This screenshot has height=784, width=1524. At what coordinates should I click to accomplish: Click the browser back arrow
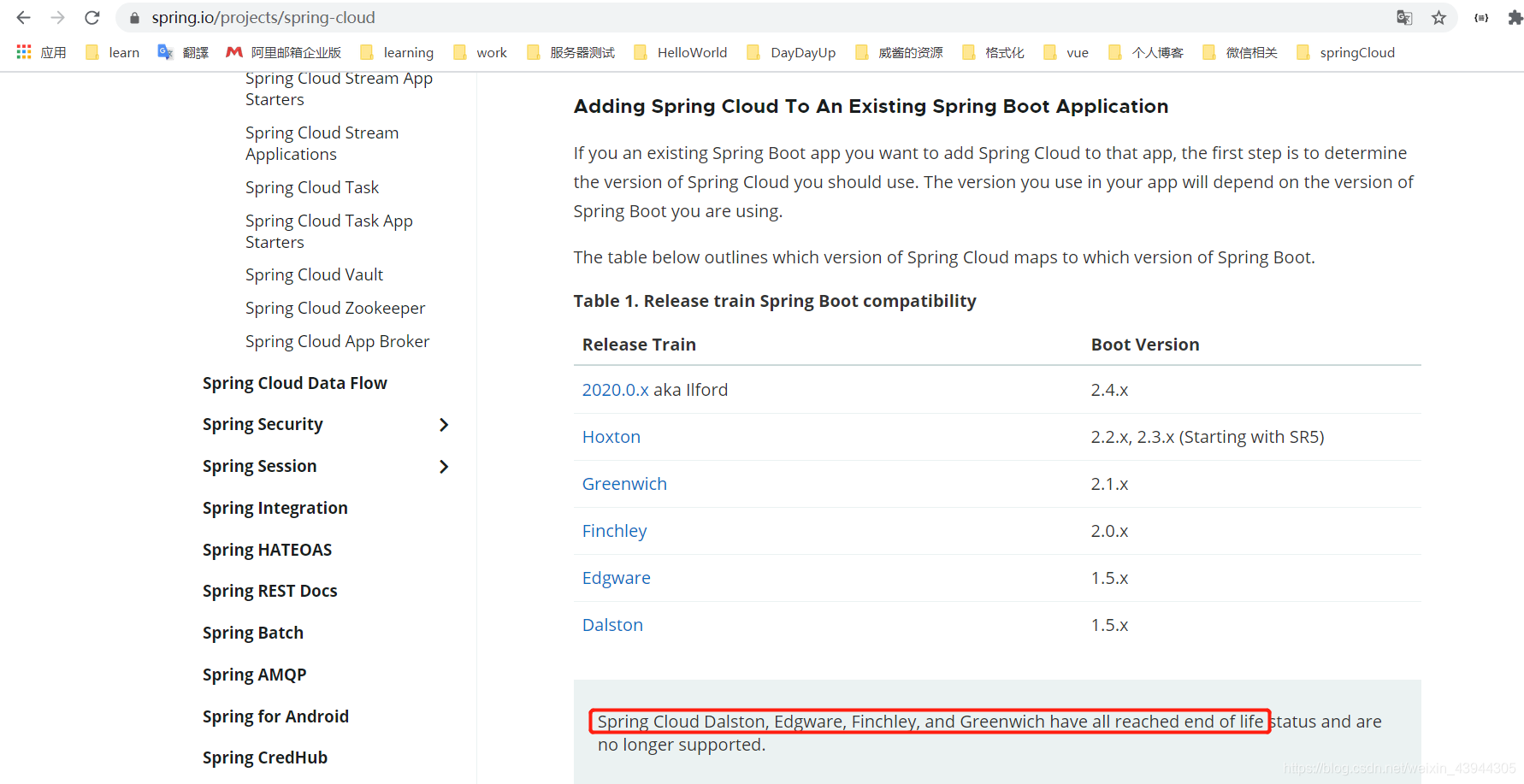pos(23,17)
